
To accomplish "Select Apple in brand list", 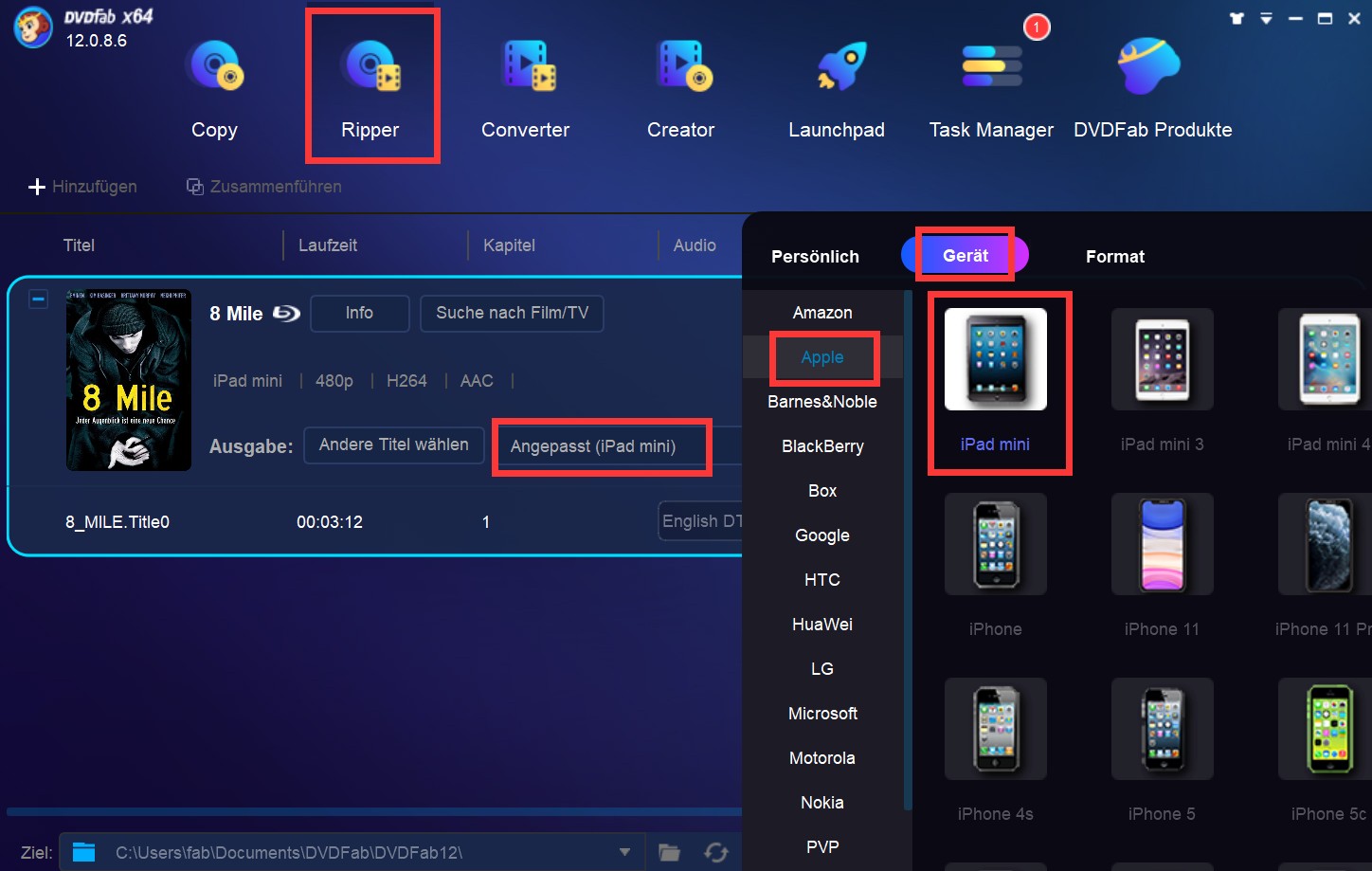I will pyautogui.click(x=822, y=357).
